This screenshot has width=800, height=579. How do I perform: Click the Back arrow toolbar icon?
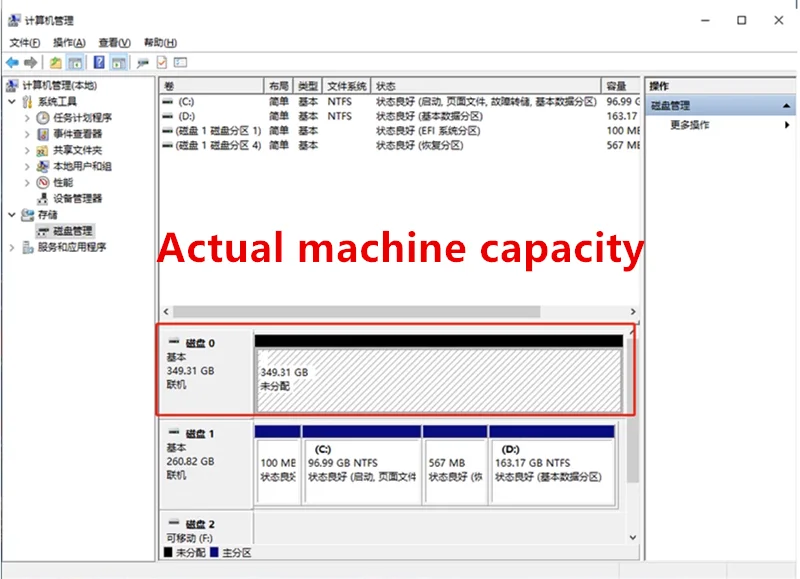click(x=12, y=62)
